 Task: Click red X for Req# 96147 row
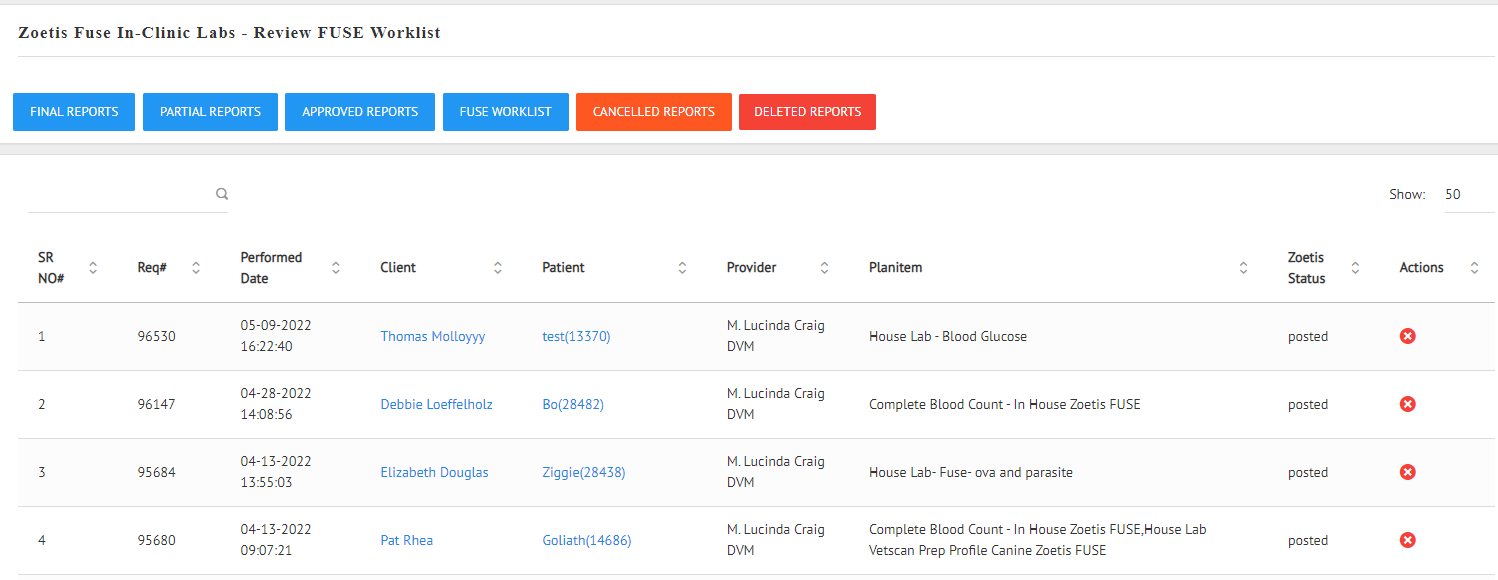coord(1407,404)
